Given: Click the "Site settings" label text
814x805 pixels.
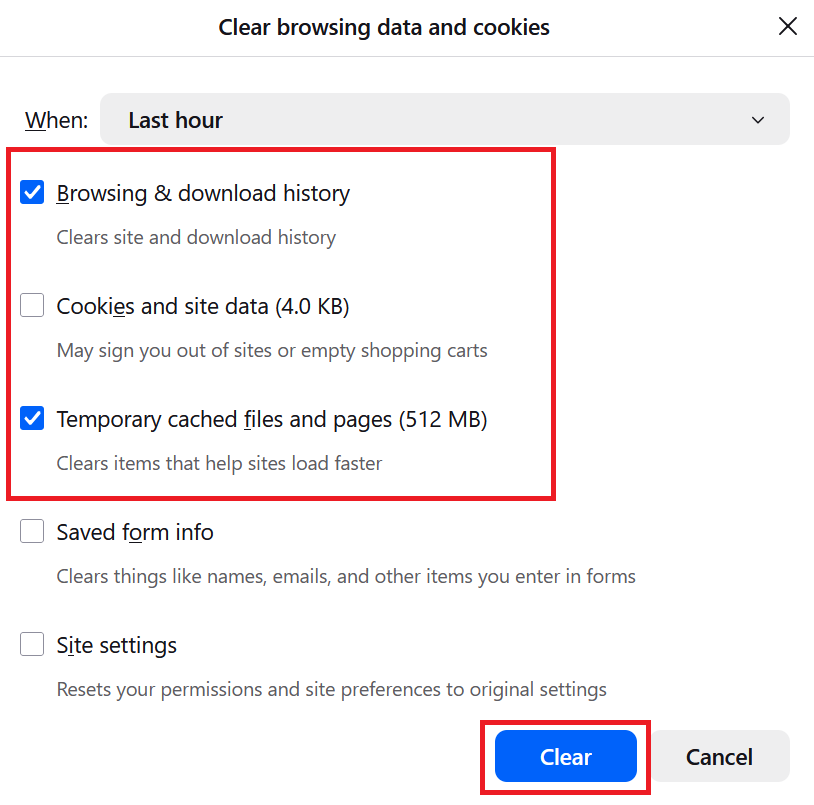Looking at the screenshot, I should (117, 645).
